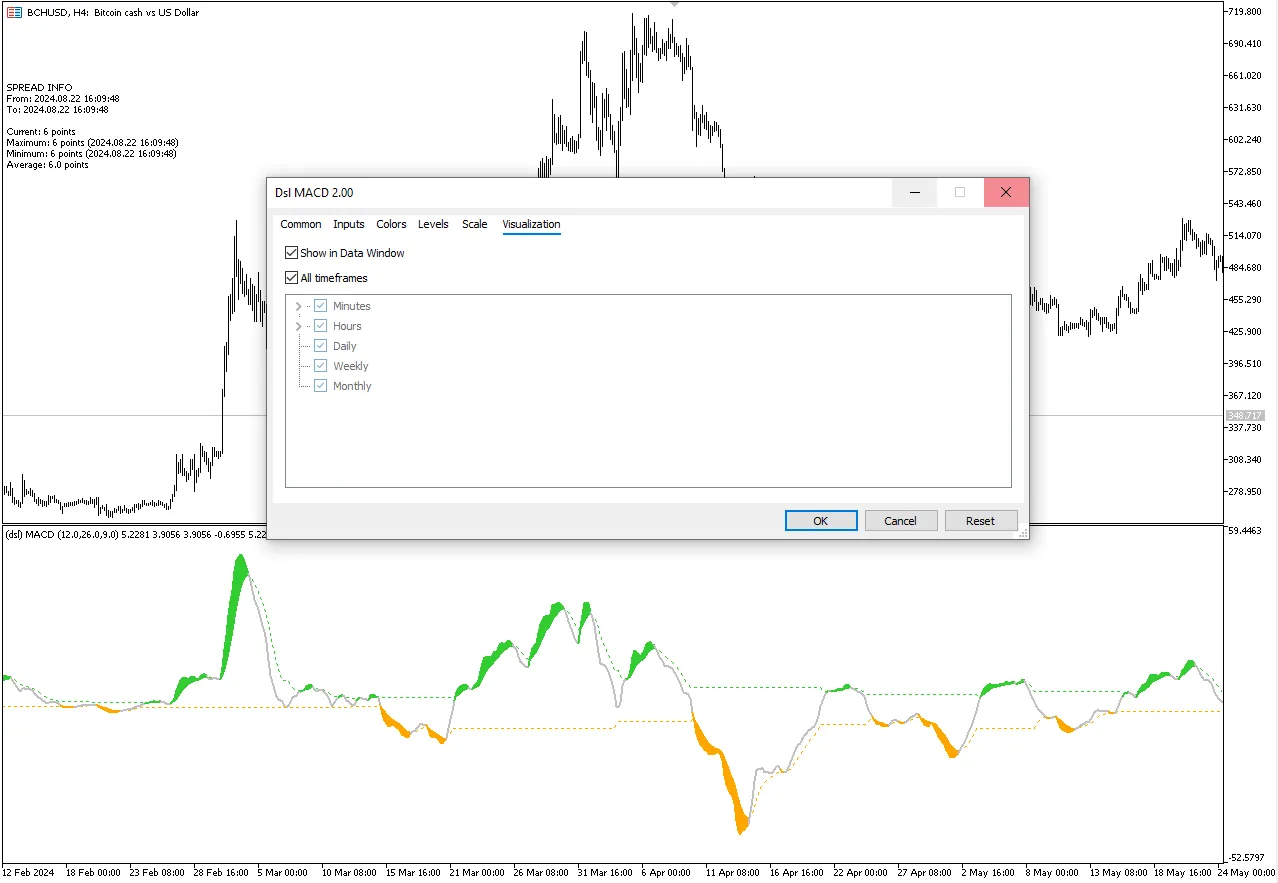Toggle the Weekly timeframe checkbox
The width and height of the screenshot is (1278, 883).
click(x=321, y=366)
